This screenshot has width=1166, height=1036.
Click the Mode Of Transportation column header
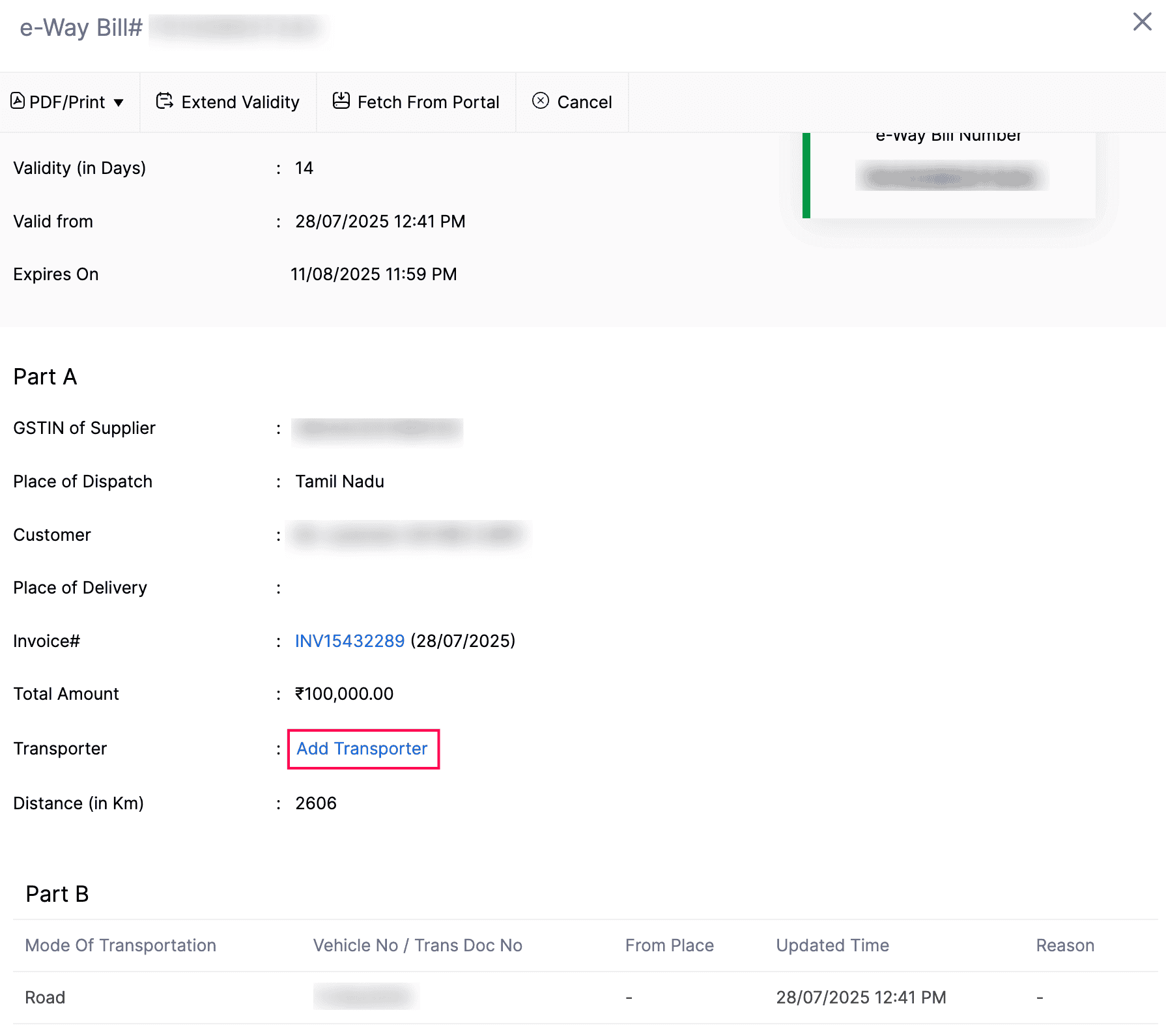(121, 945)
